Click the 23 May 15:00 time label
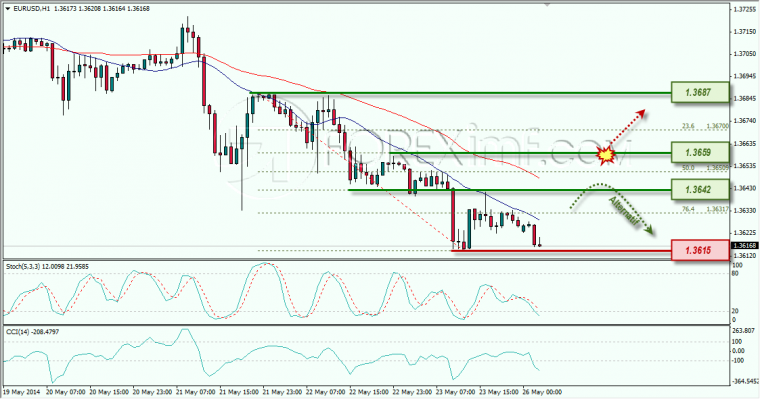Viewport: 760px width, 399px height. pyautogui.click(x=498, y=392)
